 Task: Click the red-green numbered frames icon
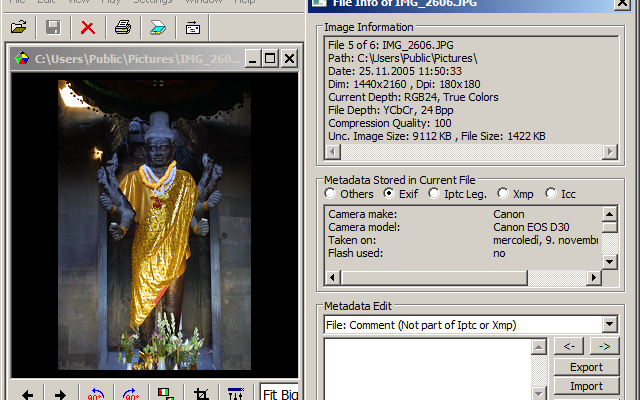click(165, 393)
